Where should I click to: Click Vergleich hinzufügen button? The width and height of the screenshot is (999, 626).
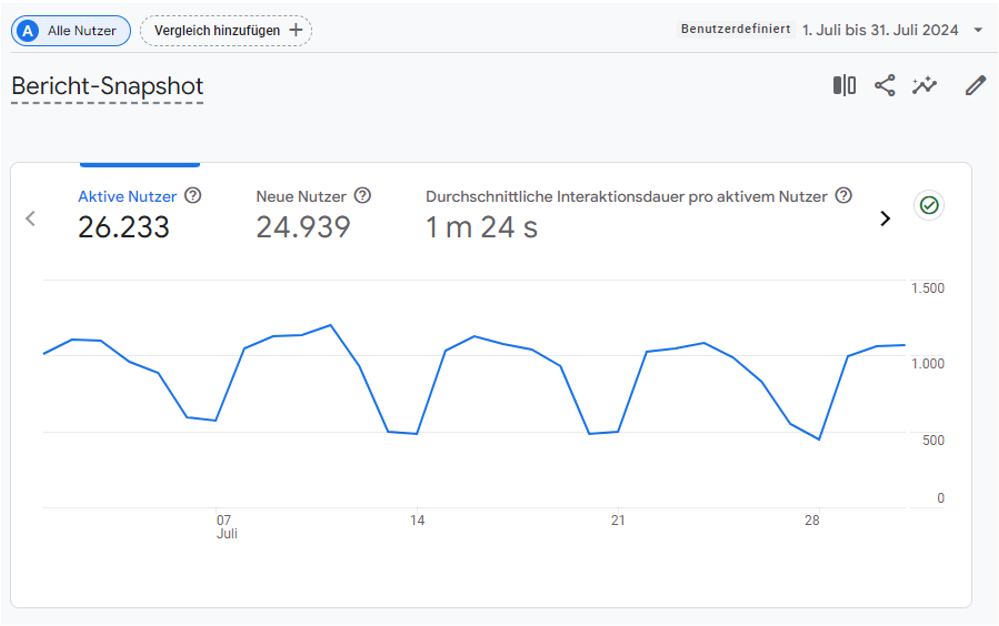point(226,31)
